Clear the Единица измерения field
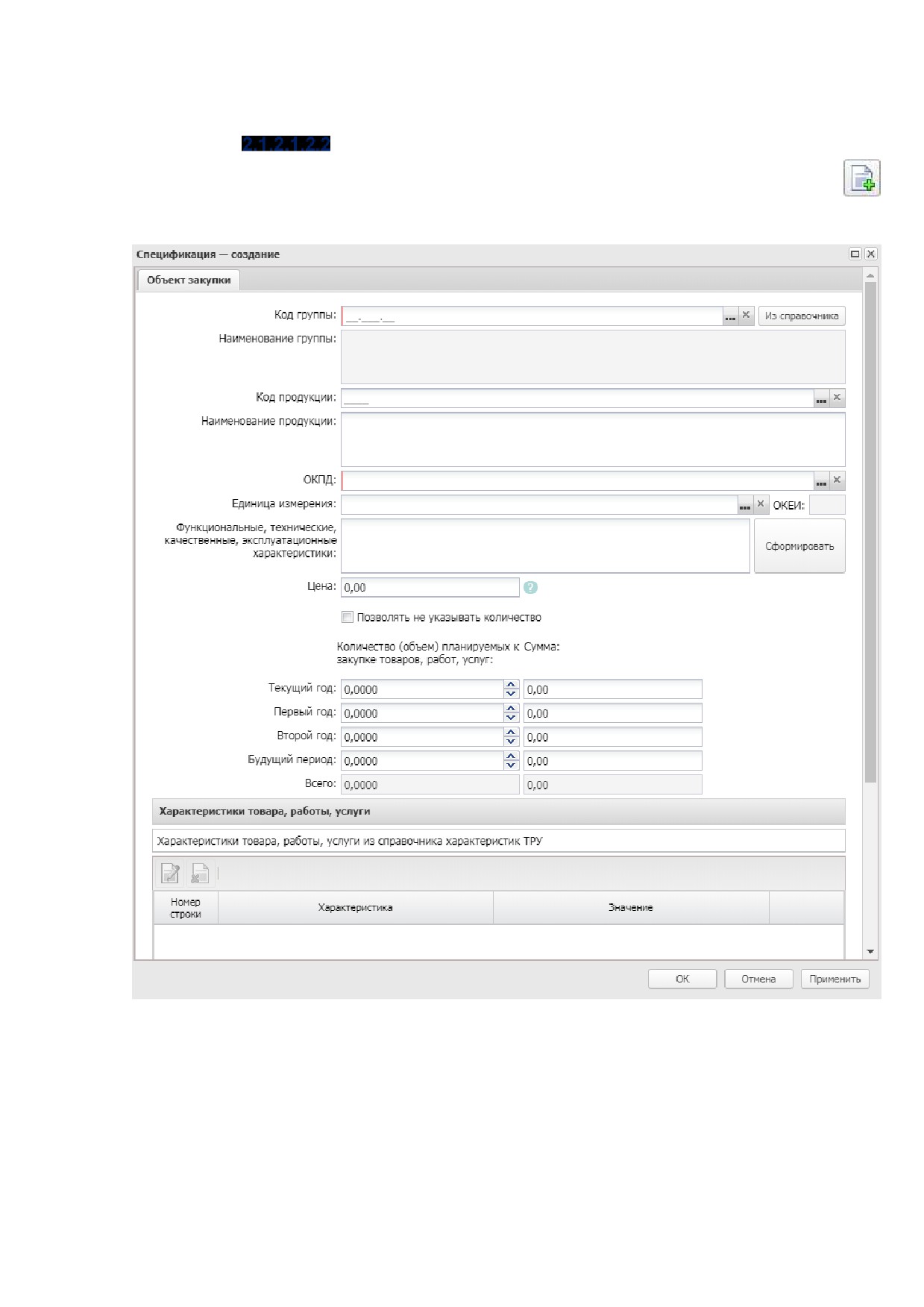This screenshot has height=1307, width=924. click(x=761, y=505)
